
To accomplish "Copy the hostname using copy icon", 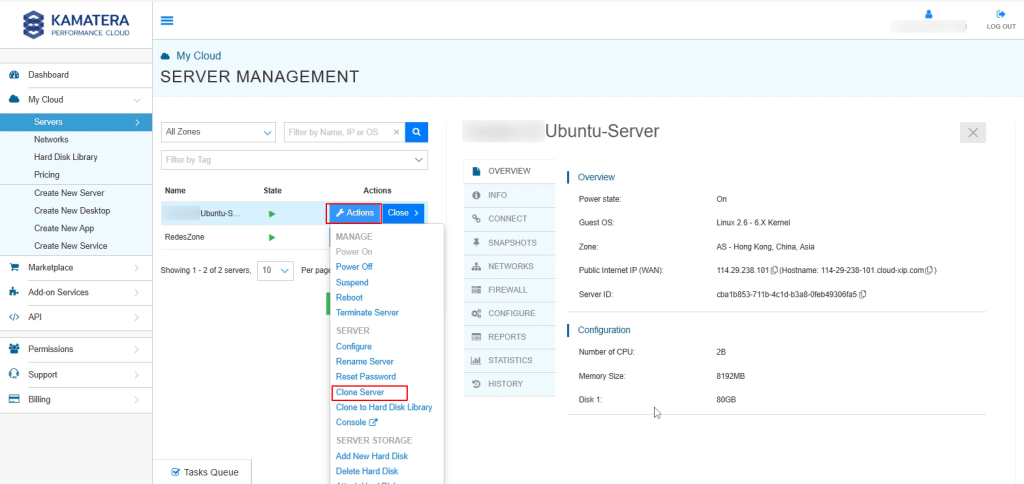I will click(x=929, y=270).
